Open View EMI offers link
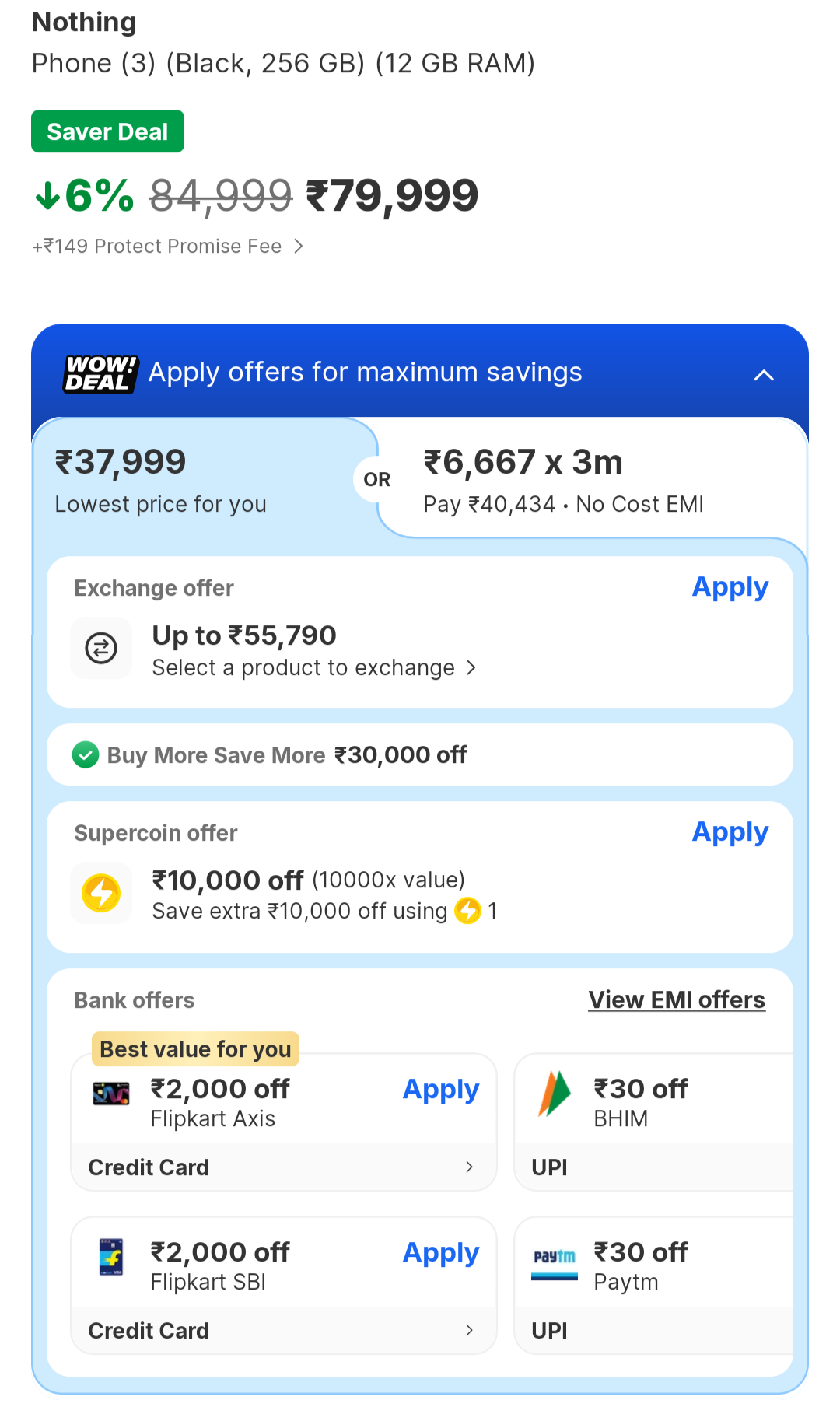The width and height of the screenshot is (840, 1414). tap(677, 999)
